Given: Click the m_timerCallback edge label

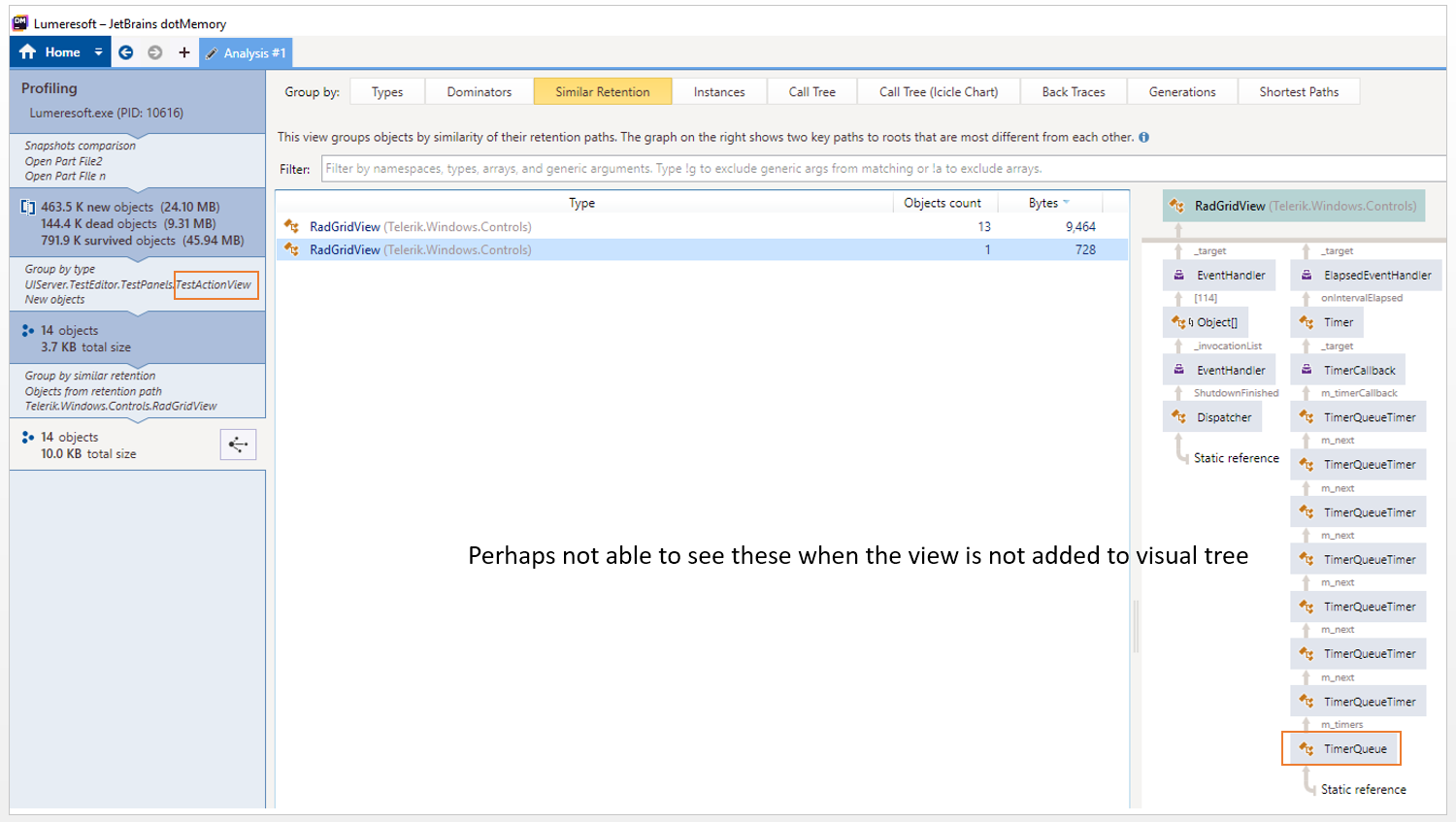Looking at the screenshot, I should pyautogui.click(x=1359, y=393).
